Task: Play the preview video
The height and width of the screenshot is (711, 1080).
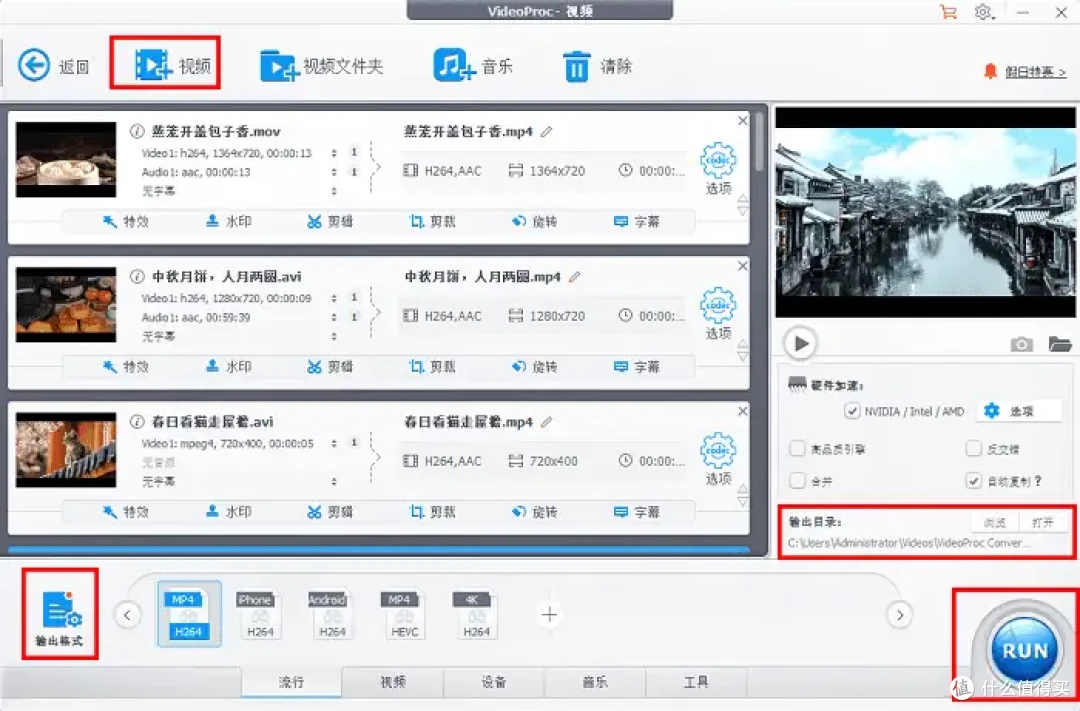Action: point(800,343)
